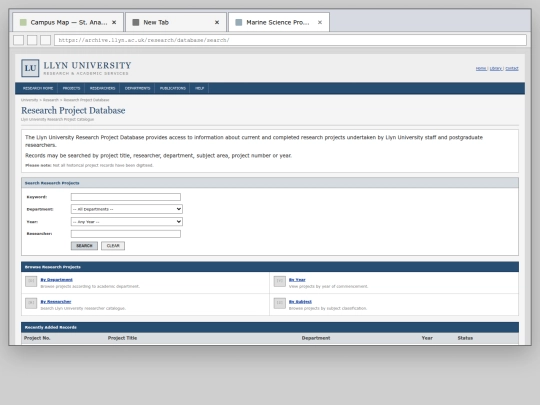Switch to the New Tab tab
The image size is (540, 405).
(x=176, y=22)
